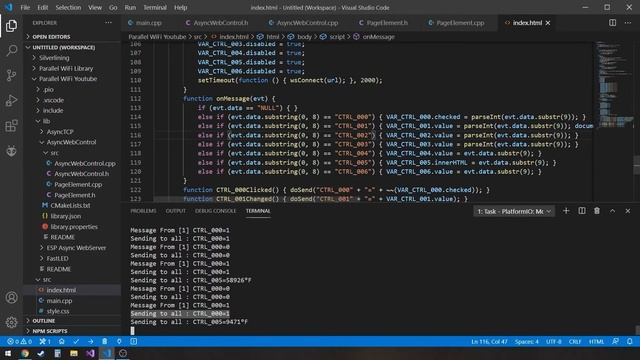Click the PlatformIO Serial Monitor plug icon
640x360 pixels.
(119, 341)
